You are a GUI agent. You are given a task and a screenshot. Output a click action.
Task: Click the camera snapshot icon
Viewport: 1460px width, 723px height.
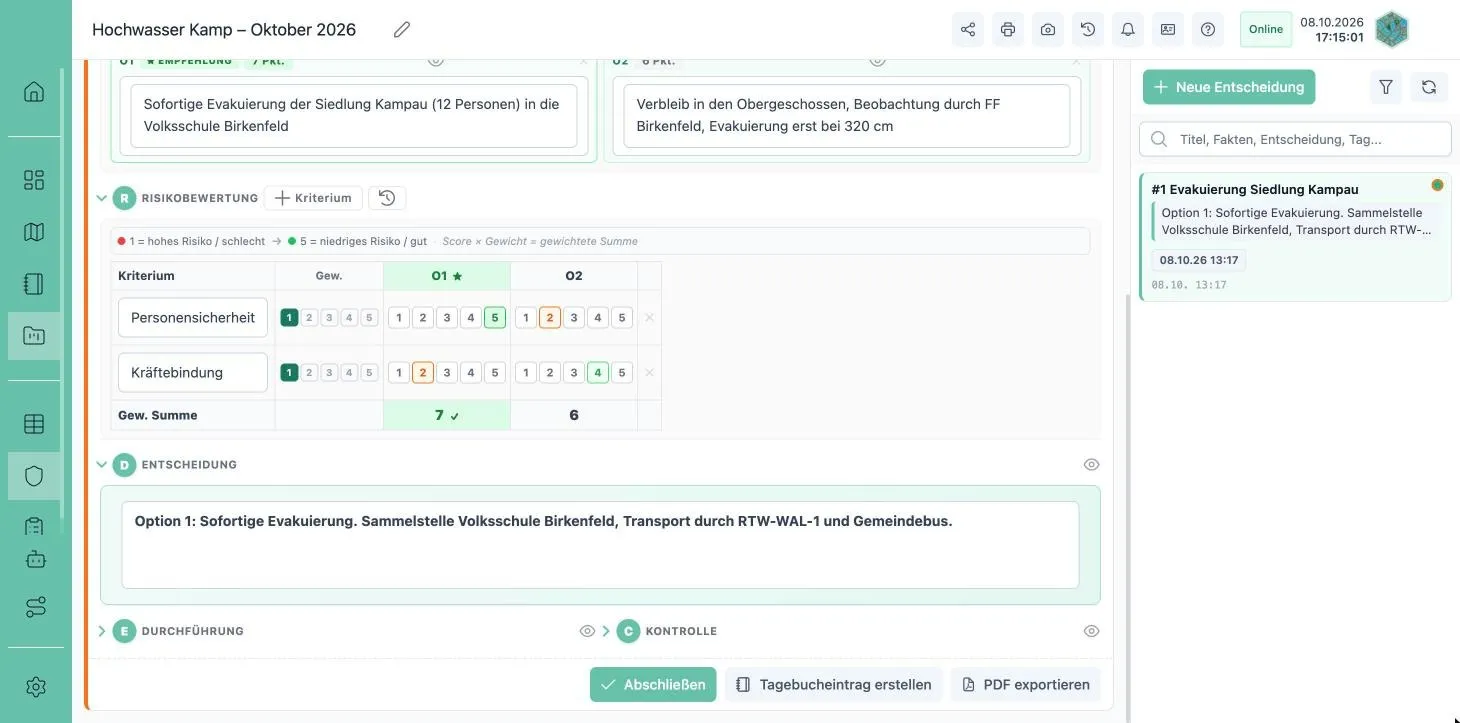coord(1048,30)
